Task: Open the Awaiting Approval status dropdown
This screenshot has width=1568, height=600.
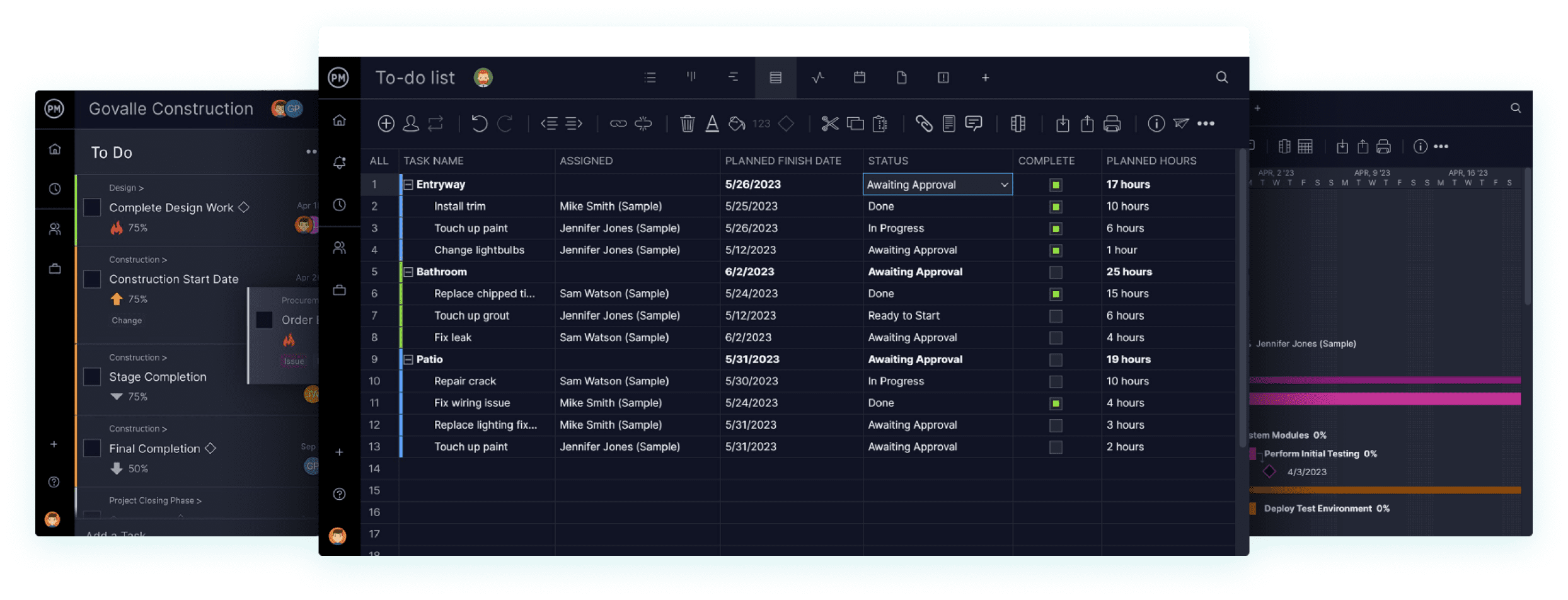Action: 1003,185
